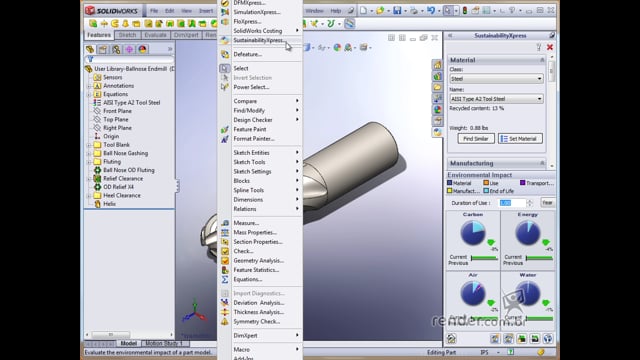Image resolution: width=640 pixels, height=360 pixels.
Task: Expand the Heel Clearance folder
Action: click(89, 196)
